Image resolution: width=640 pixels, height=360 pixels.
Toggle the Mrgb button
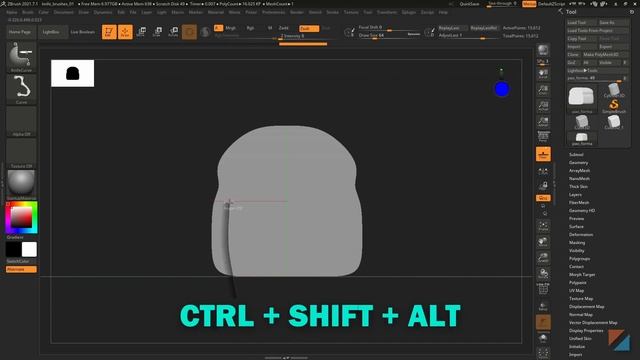tap(231, 28)
